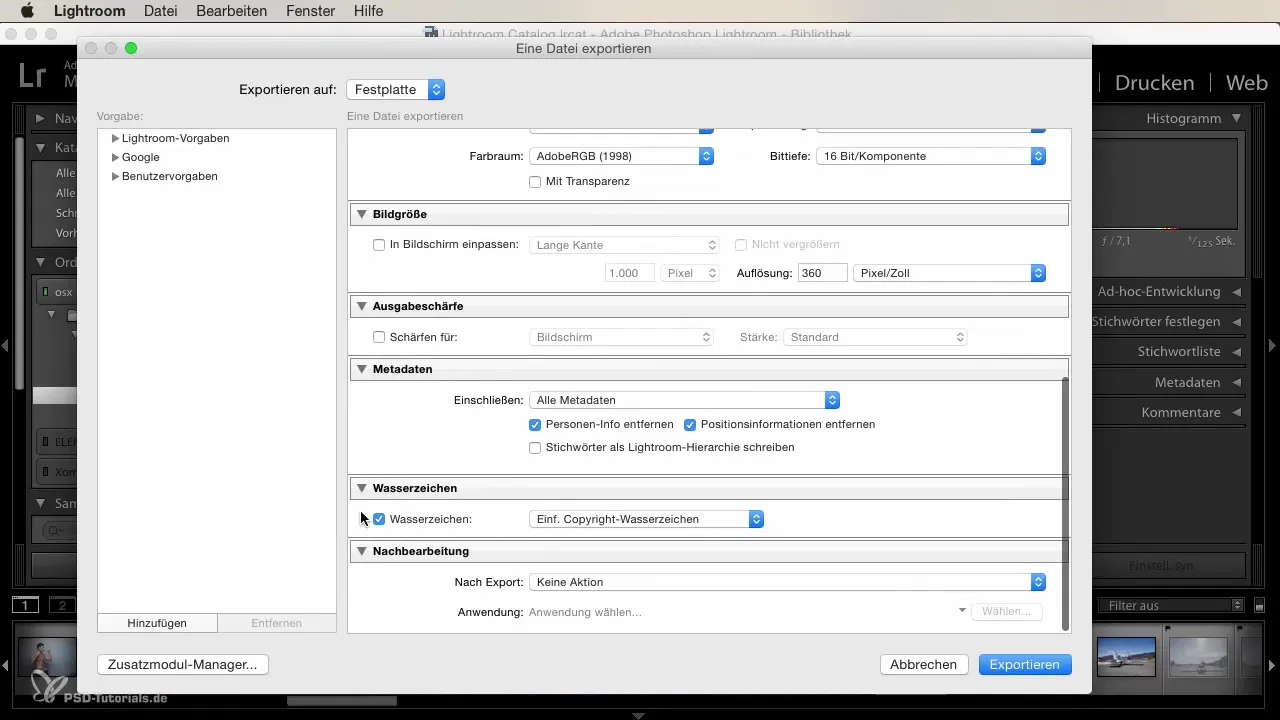Open the Zusatzmodul-Manager

pos(183,664)
